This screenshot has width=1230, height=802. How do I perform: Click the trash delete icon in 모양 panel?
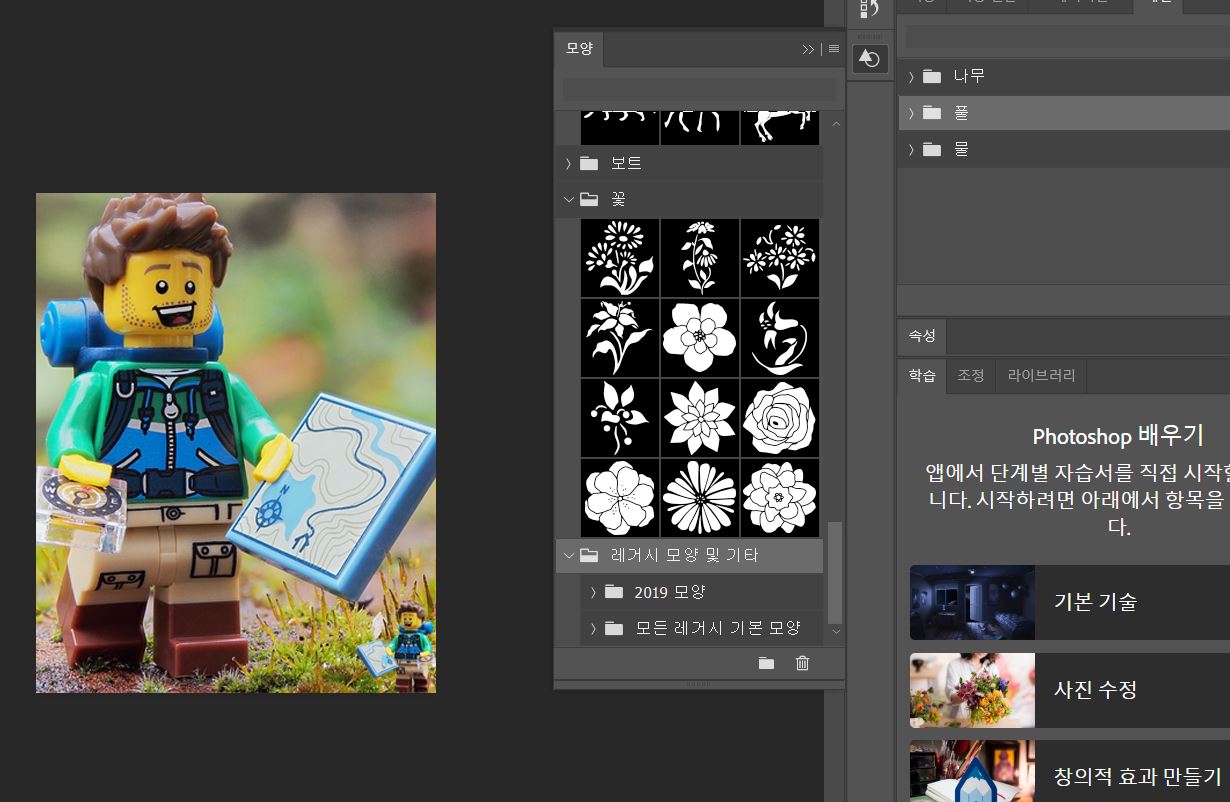point(802,663)
